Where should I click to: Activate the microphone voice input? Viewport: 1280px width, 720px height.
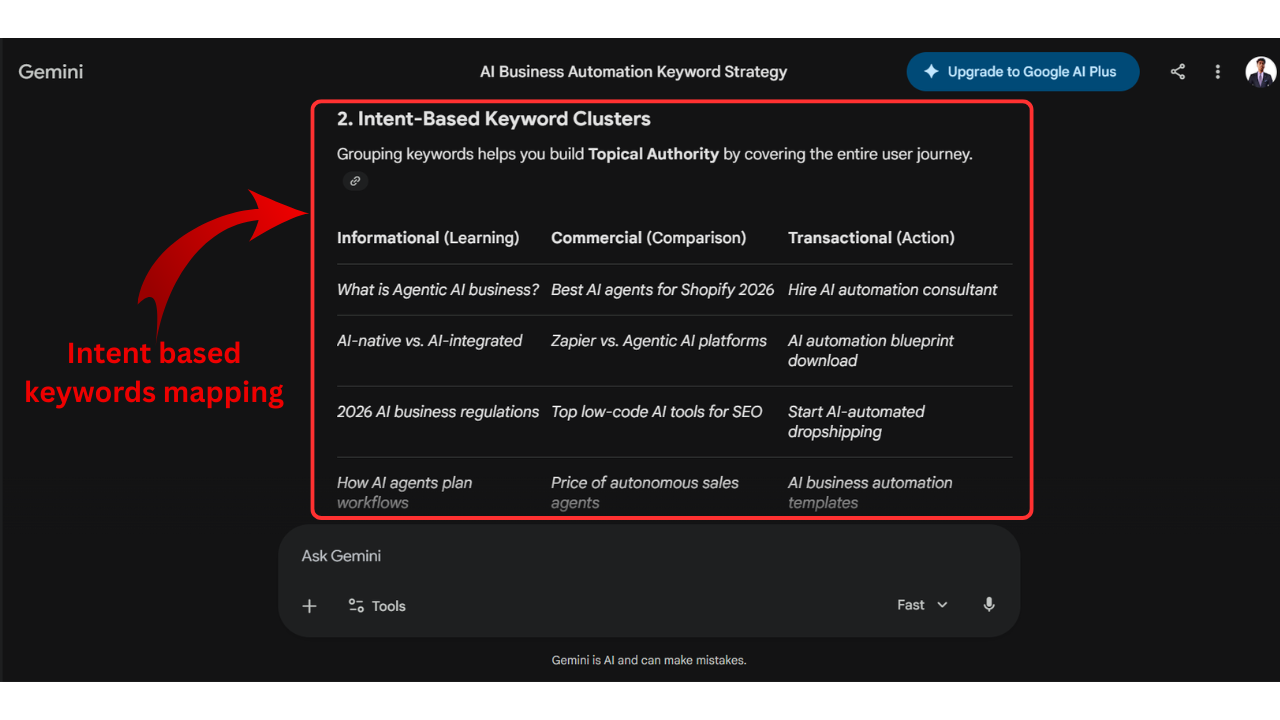[x=989, y=605]
